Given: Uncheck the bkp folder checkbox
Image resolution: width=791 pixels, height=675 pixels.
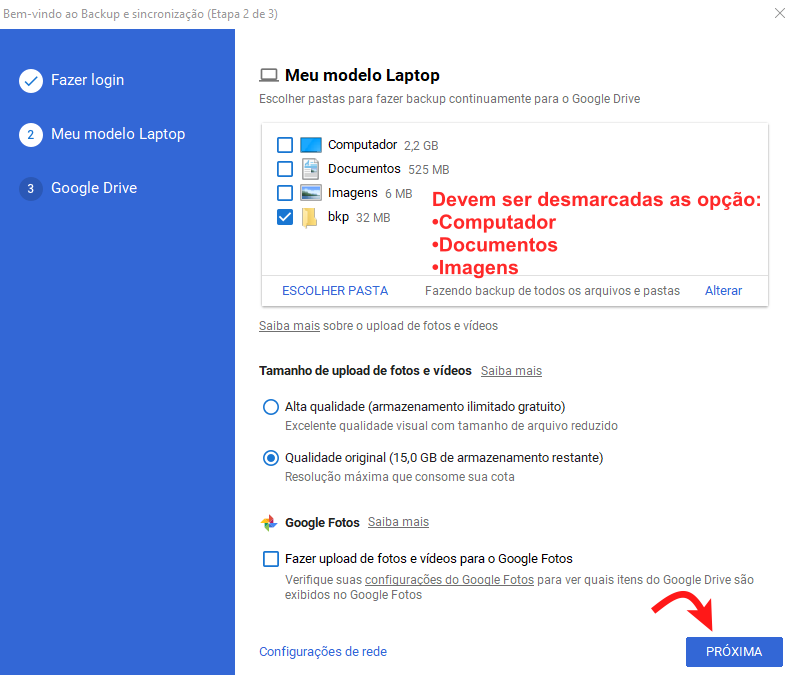Looking at the screenshot, I should coord(285,217).
